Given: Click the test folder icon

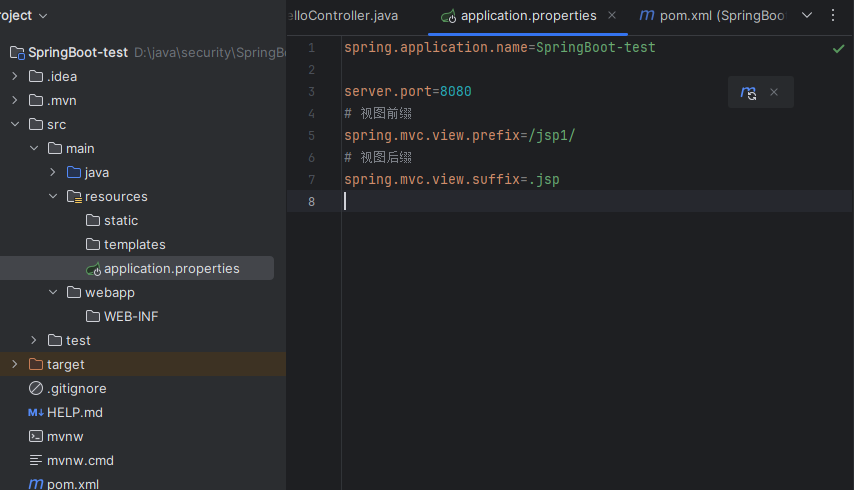Looking at the screenshot, I should pos(55,340).
